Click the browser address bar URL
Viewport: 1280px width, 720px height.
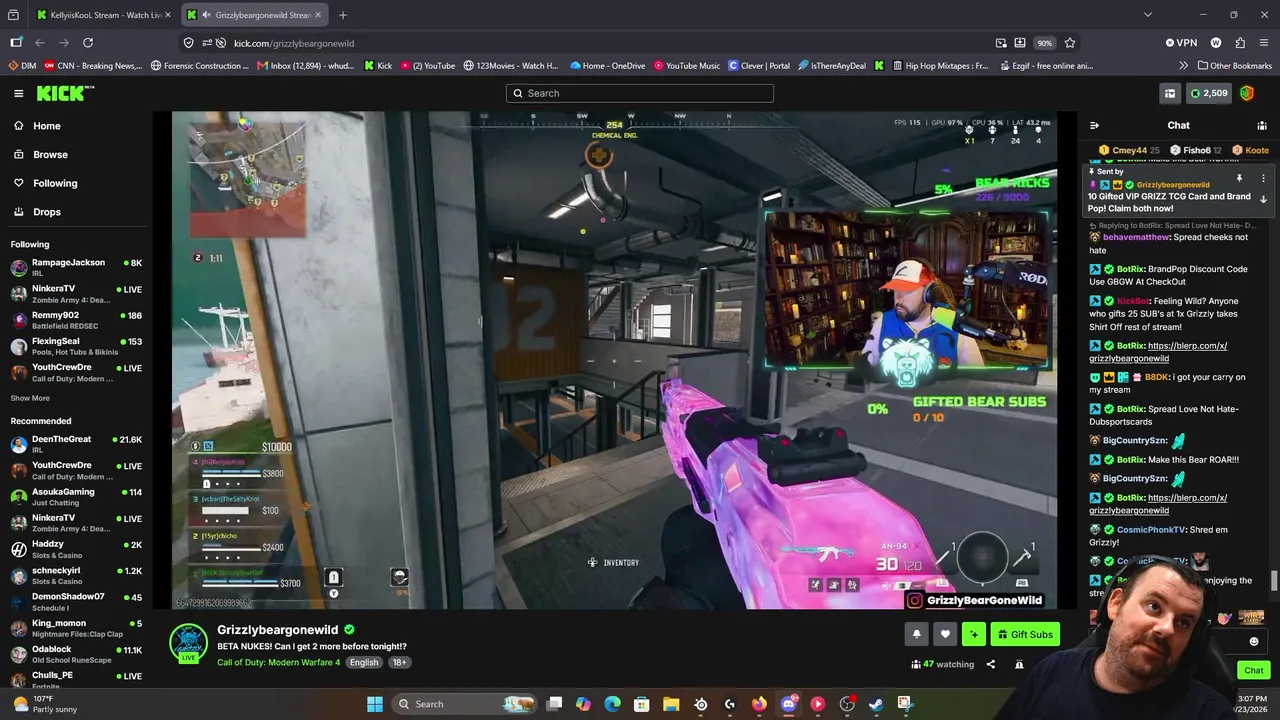pos(294,43)
